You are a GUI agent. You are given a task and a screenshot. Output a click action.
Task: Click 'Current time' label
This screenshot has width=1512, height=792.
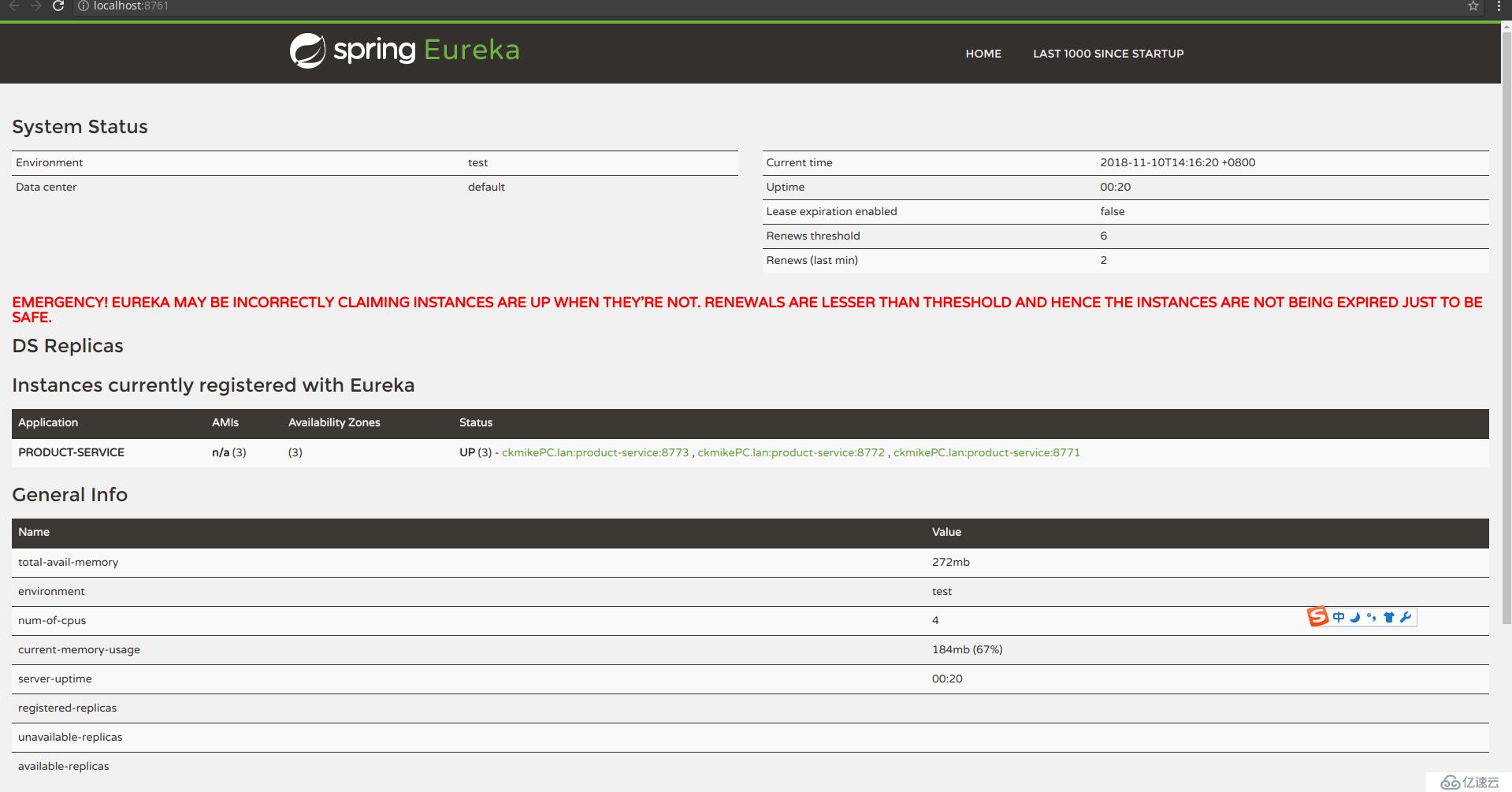[799, 162]
